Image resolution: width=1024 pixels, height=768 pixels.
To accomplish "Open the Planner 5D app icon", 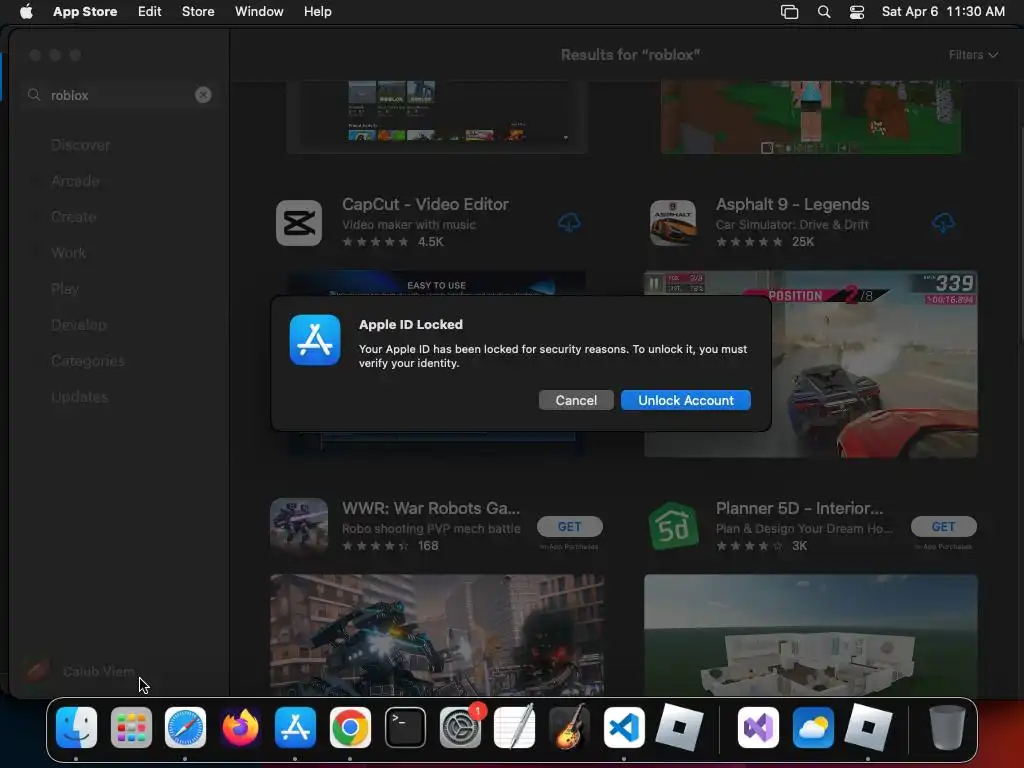I will coord(673,526).
